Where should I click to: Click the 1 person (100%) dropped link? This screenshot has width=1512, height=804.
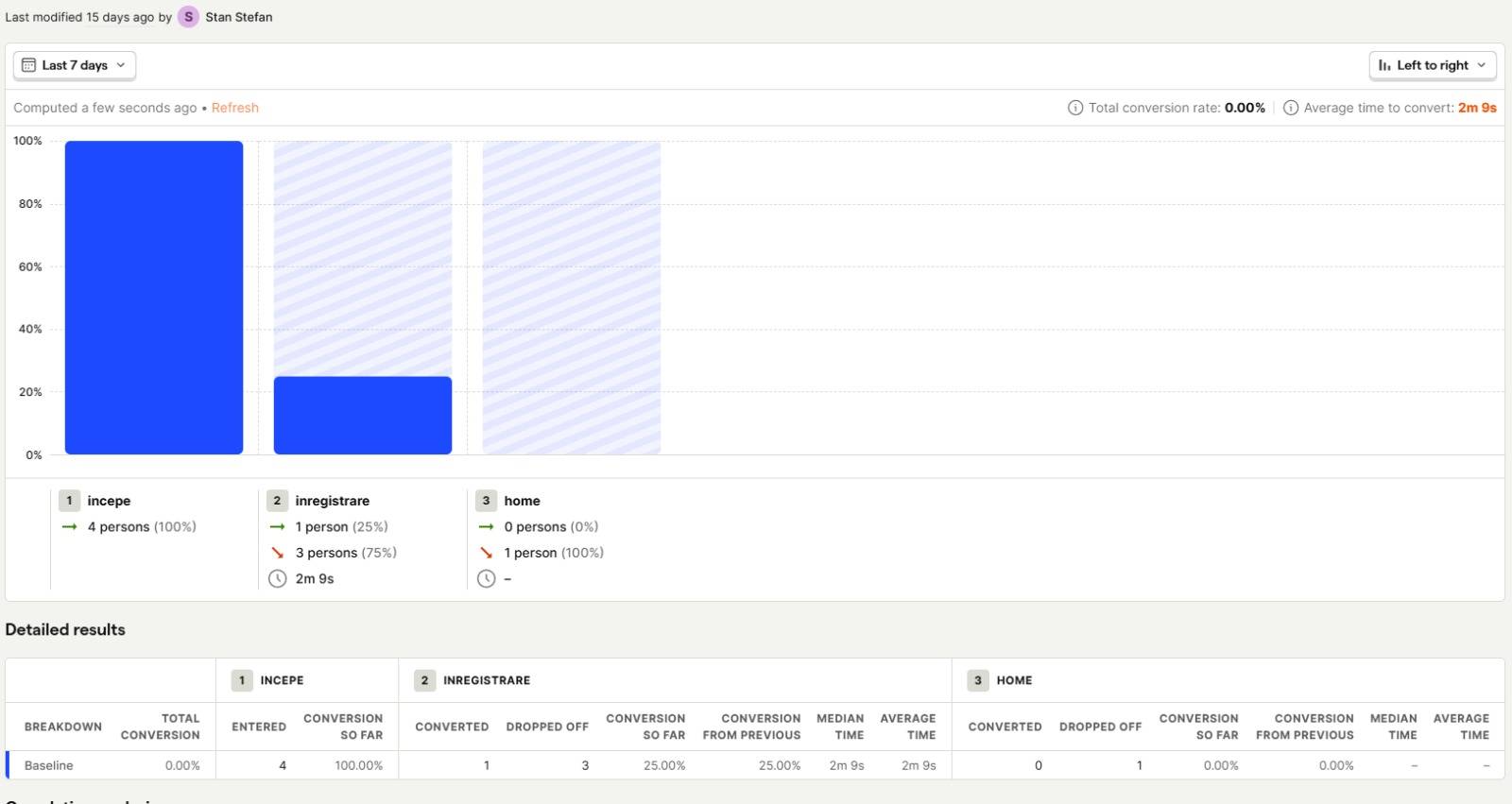[554, 553]
